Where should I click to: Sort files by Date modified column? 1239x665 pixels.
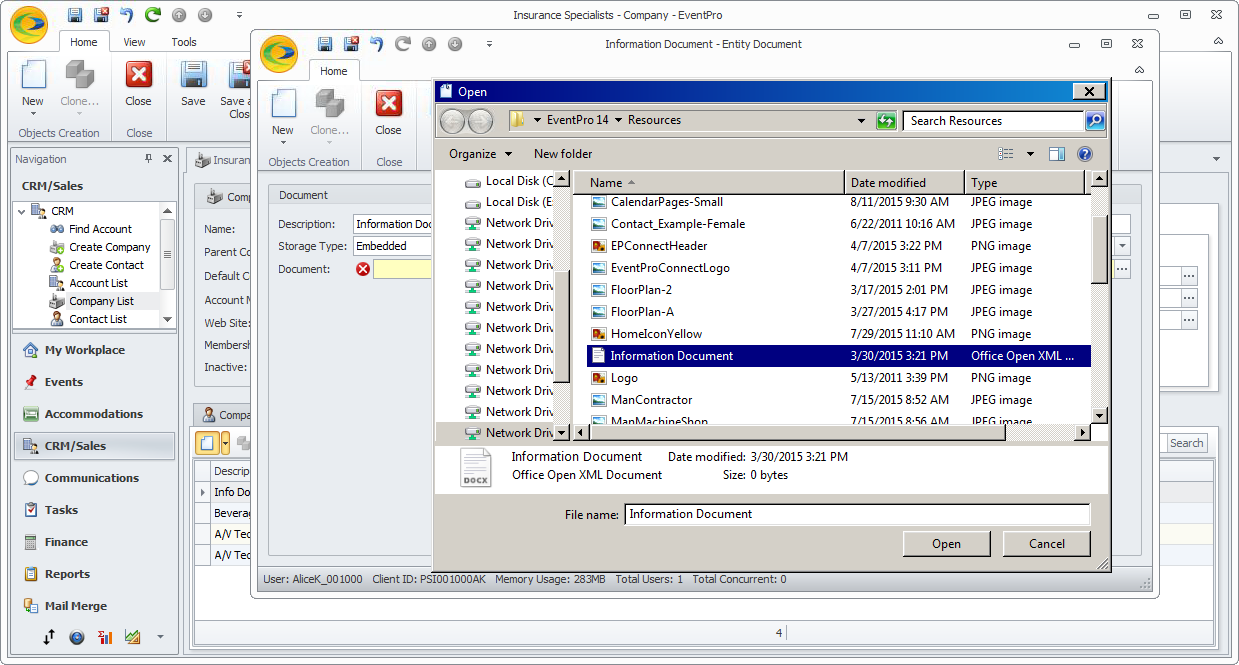904,183
